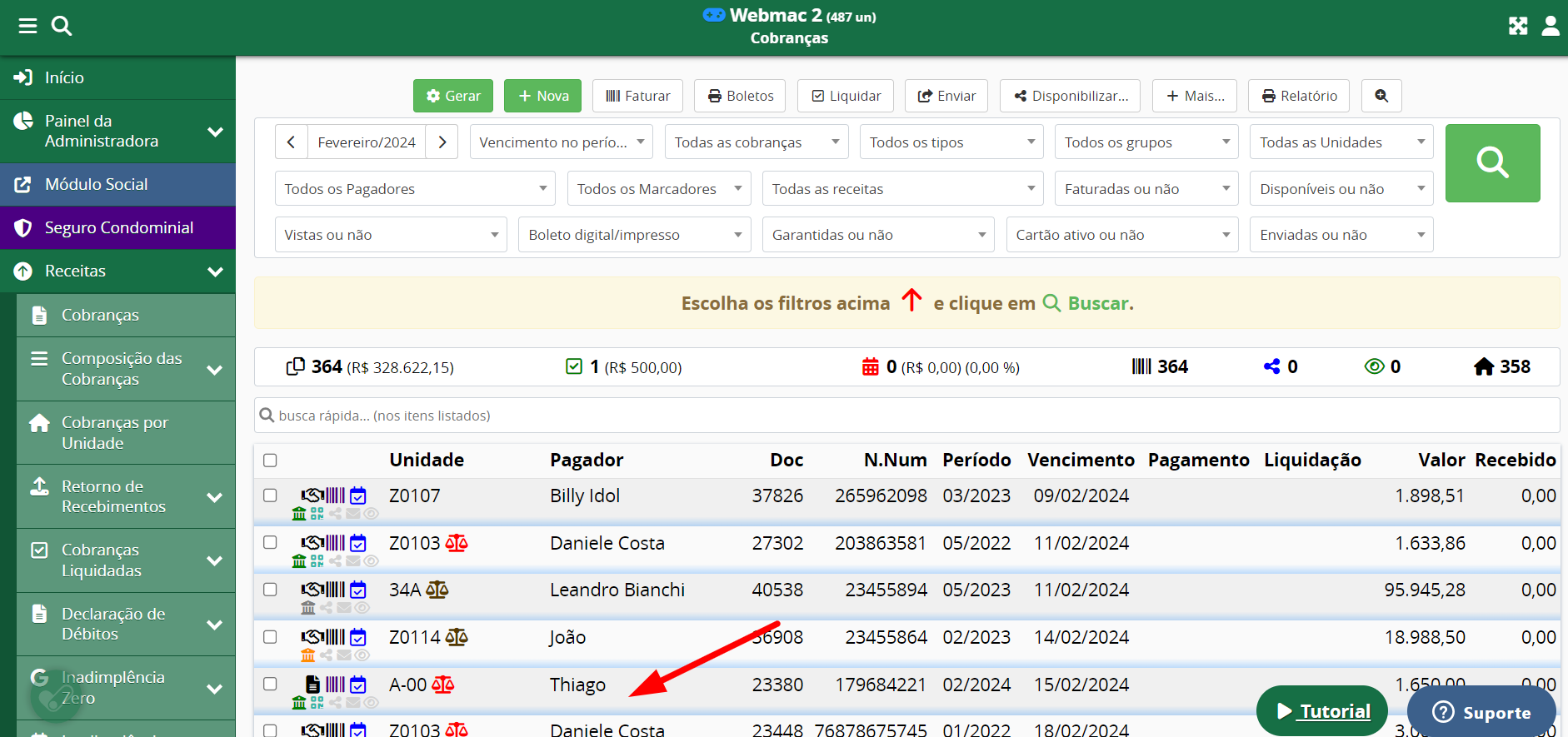
Task: Focus the busca rápida search field
Action: (906, 416)
